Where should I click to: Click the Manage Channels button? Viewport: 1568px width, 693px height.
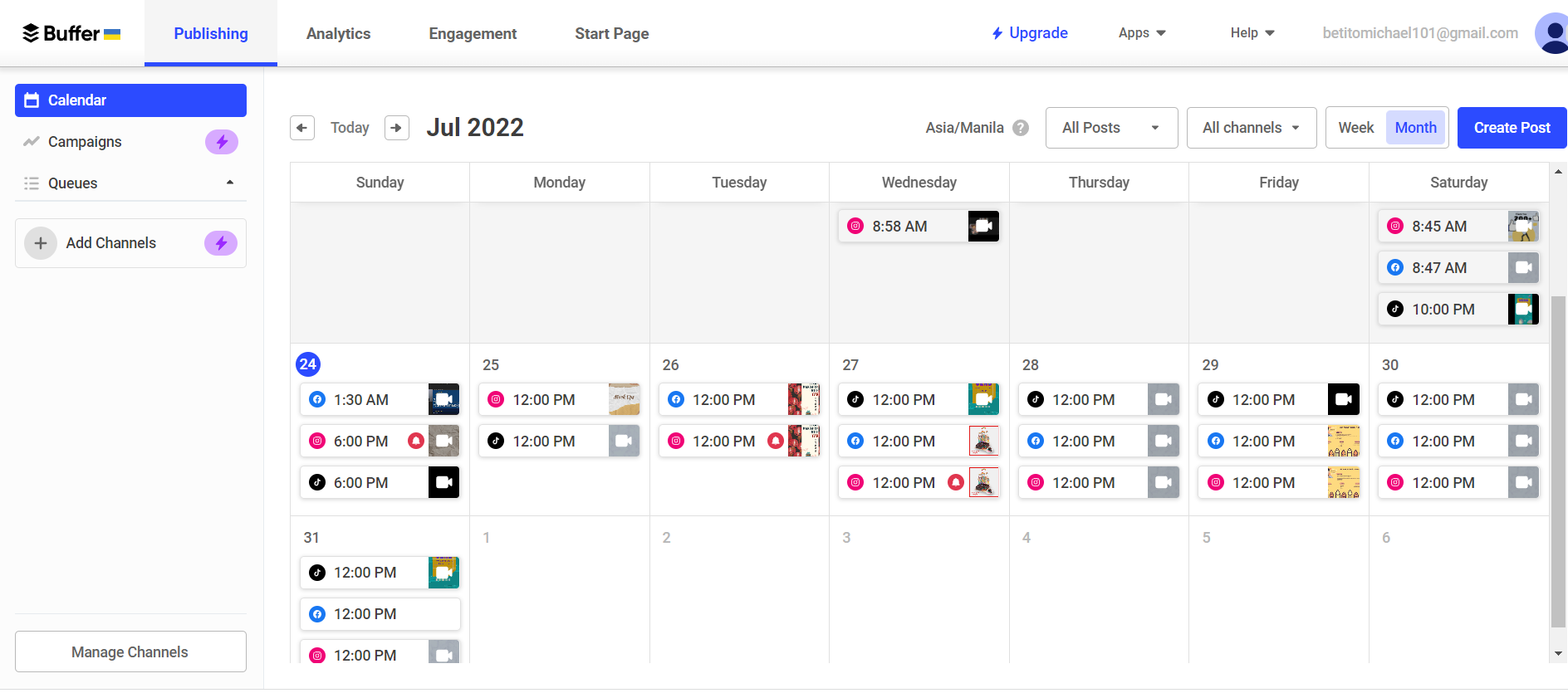(x=130, y=652)
